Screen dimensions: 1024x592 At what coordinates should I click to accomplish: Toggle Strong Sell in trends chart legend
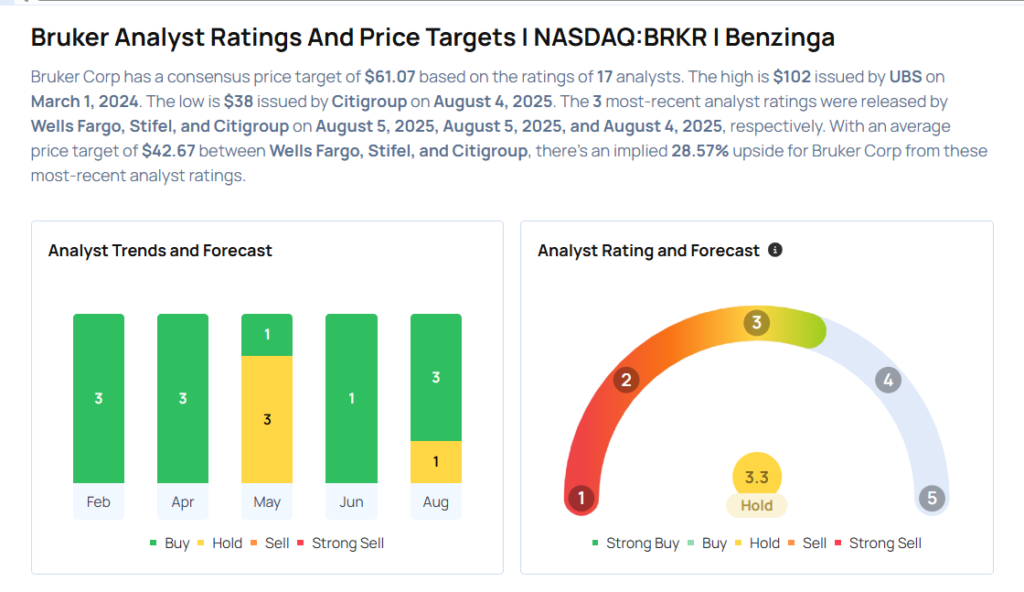click(339, 543)
